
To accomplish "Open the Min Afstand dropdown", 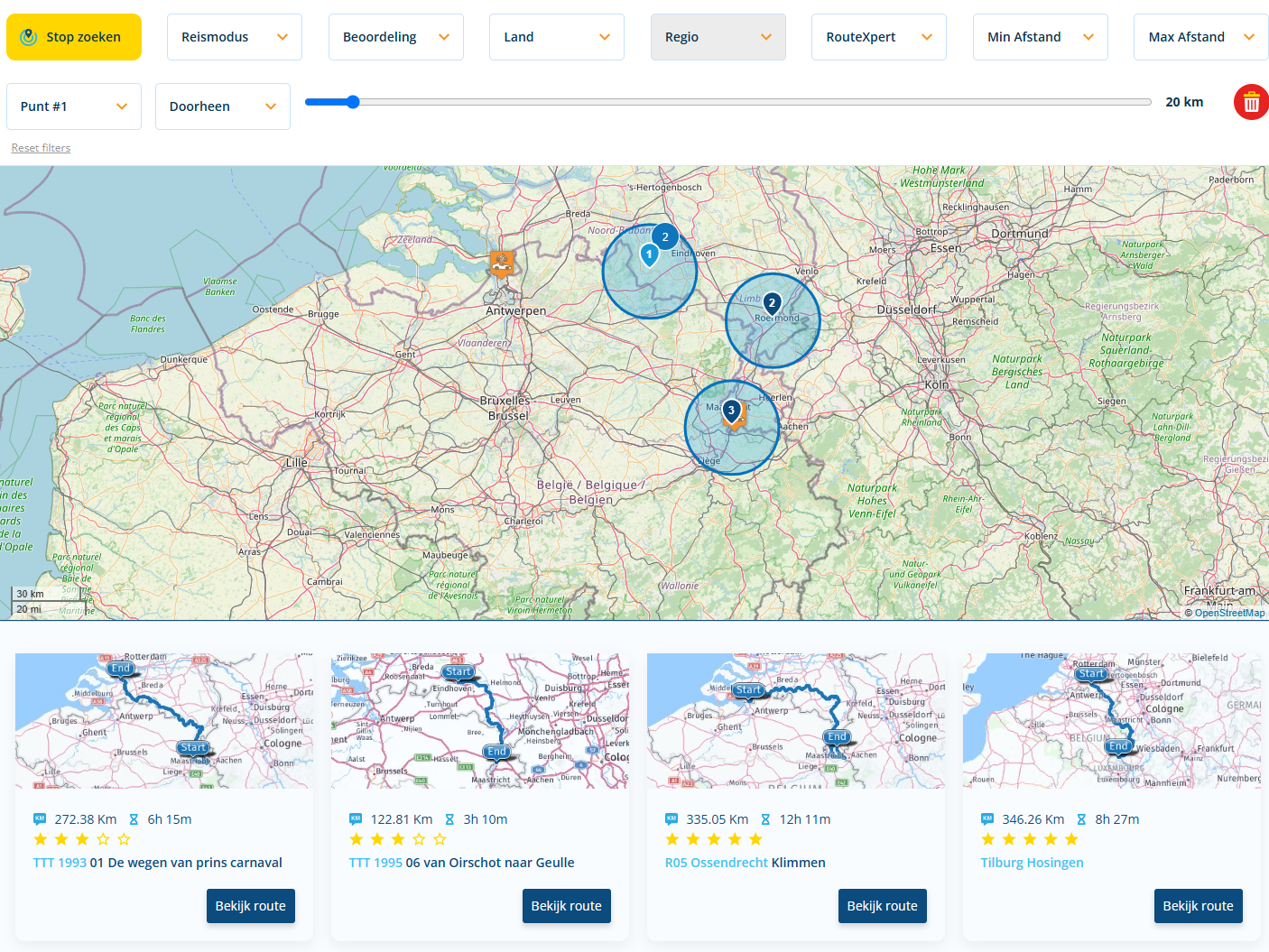I will (x=1041, y=37).
